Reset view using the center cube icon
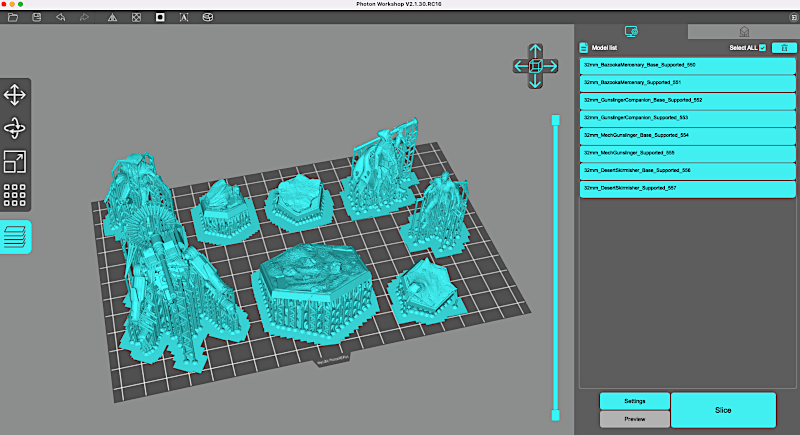 point(535,66)
